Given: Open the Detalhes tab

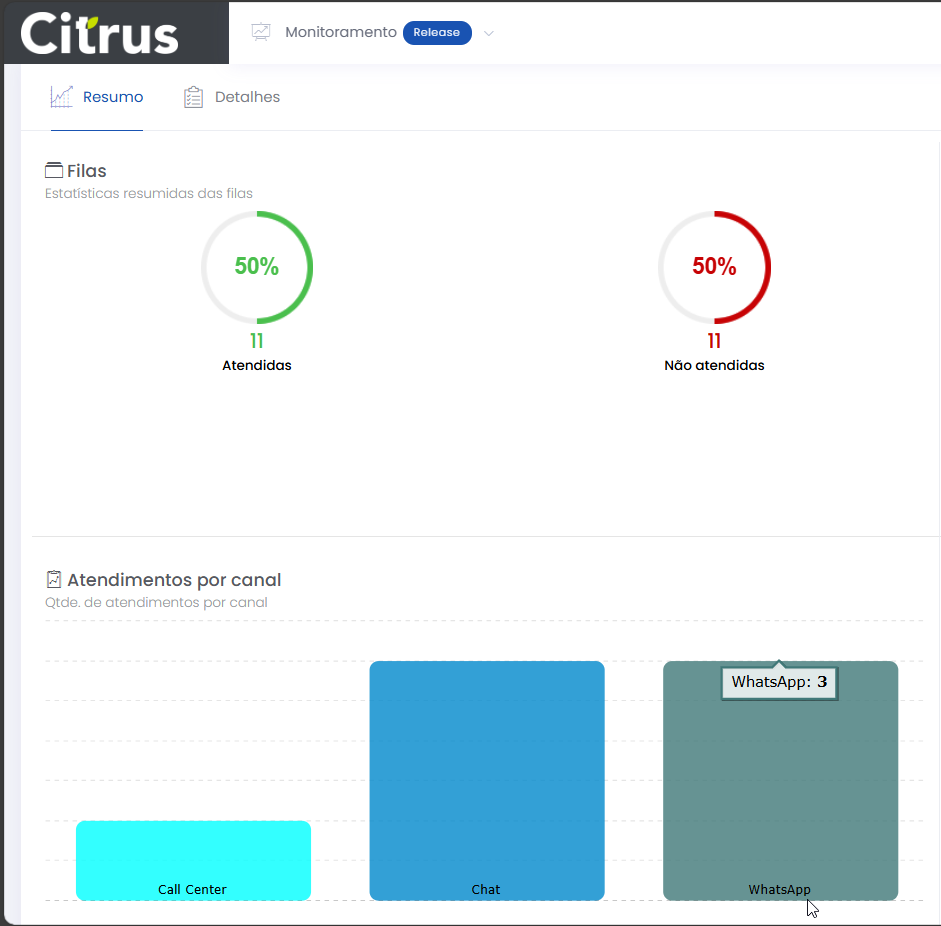Looking at the screenshot, I should coord(247,97).
